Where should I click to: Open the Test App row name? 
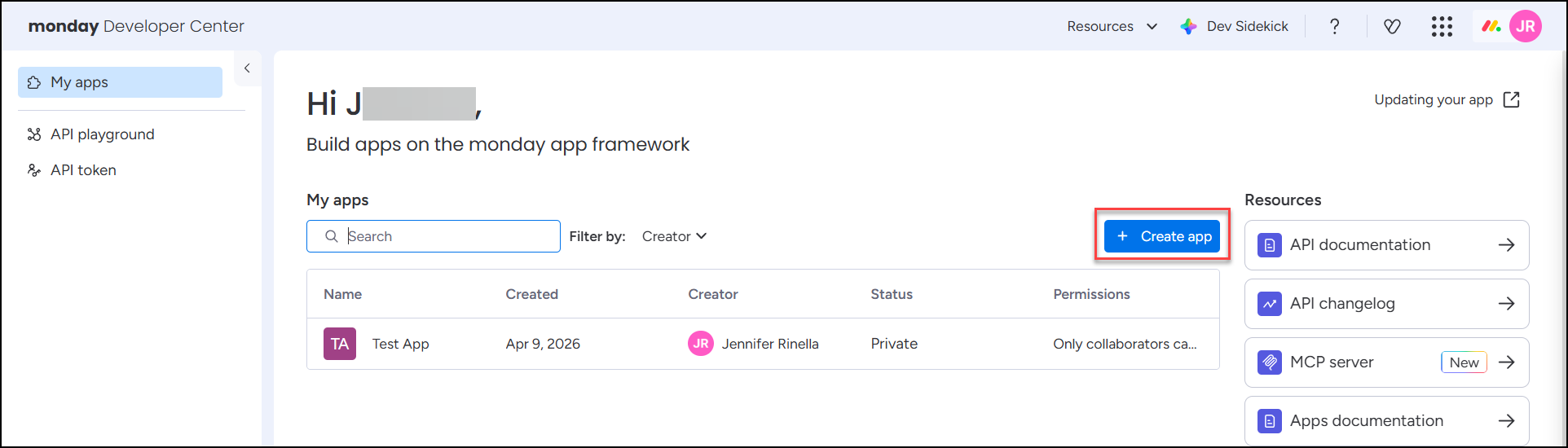[400, 344]
